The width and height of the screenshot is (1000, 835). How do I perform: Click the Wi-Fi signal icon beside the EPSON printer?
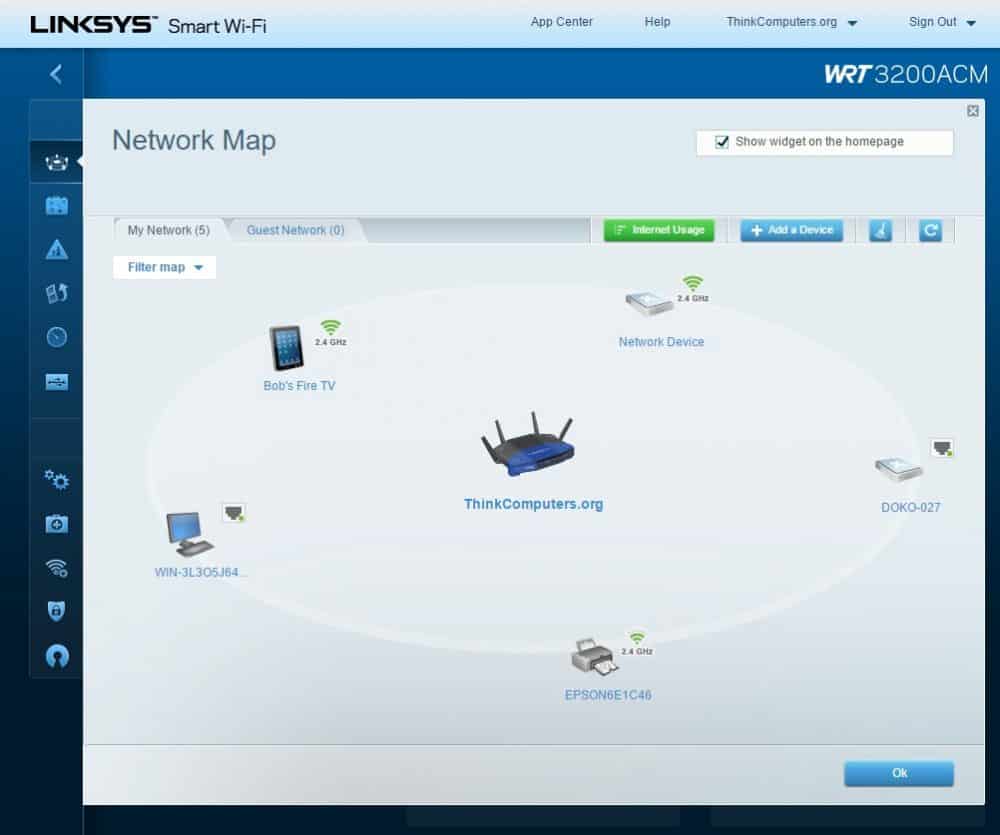[636, 639]
